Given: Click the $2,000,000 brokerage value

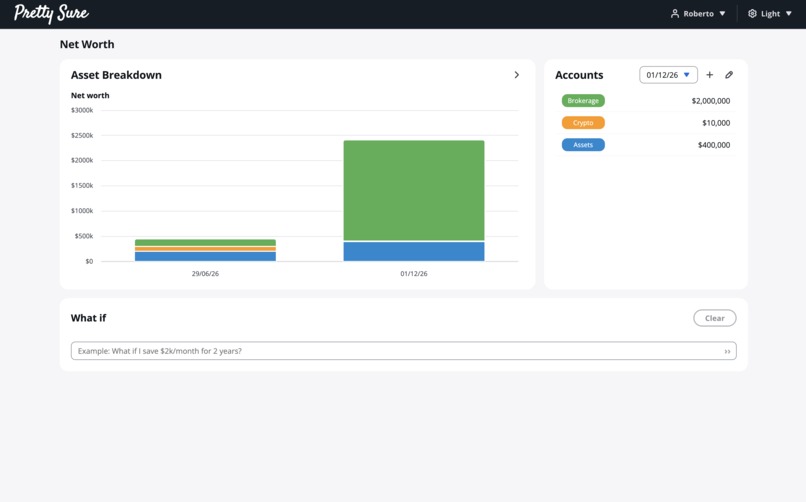Looking at the screenshot, I should pos(710,101).
